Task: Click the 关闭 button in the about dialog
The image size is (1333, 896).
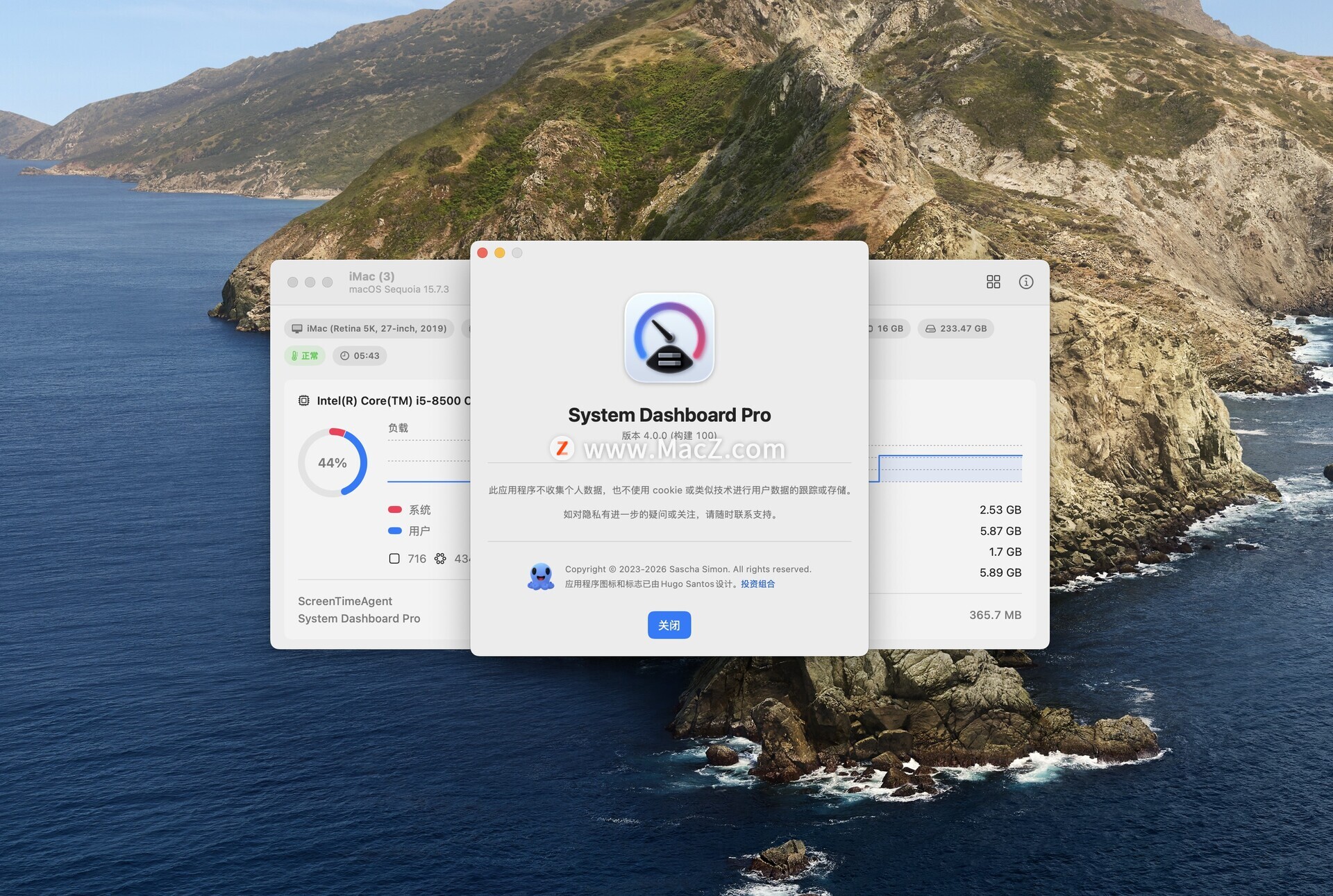Action: pyautogui.click(x=669, y=625)
